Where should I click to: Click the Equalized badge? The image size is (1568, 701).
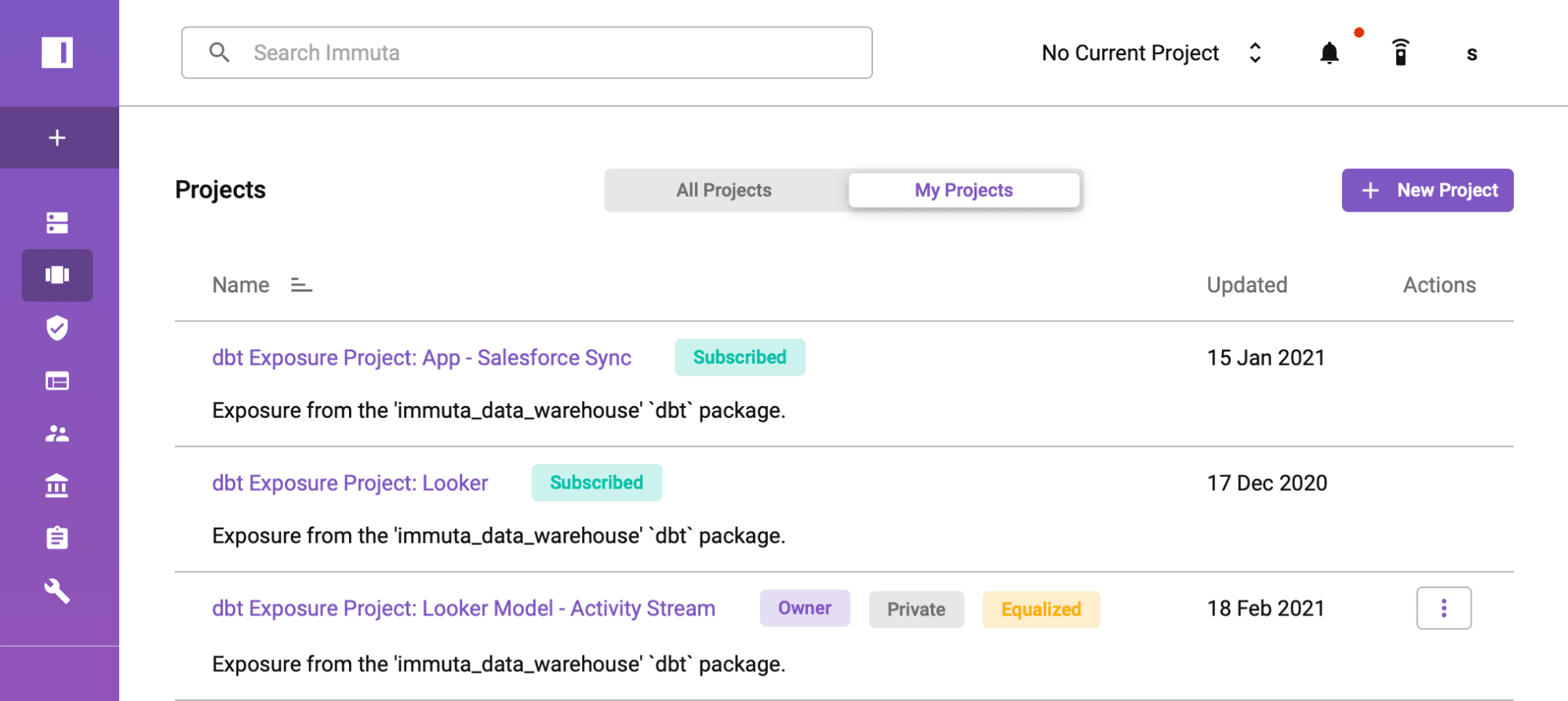coord(1042,609)
